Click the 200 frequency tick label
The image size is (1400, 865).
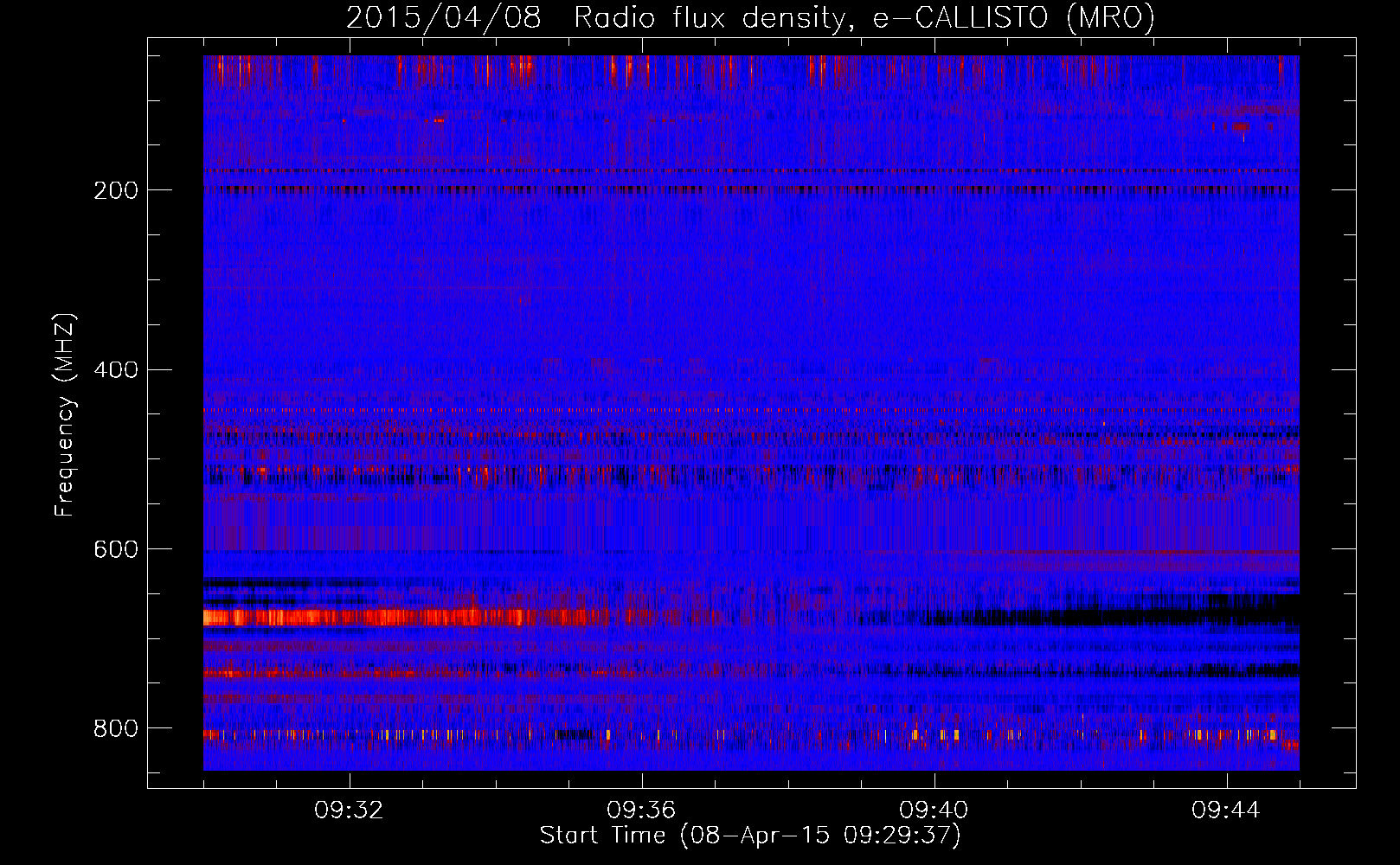tap(115, 190)
